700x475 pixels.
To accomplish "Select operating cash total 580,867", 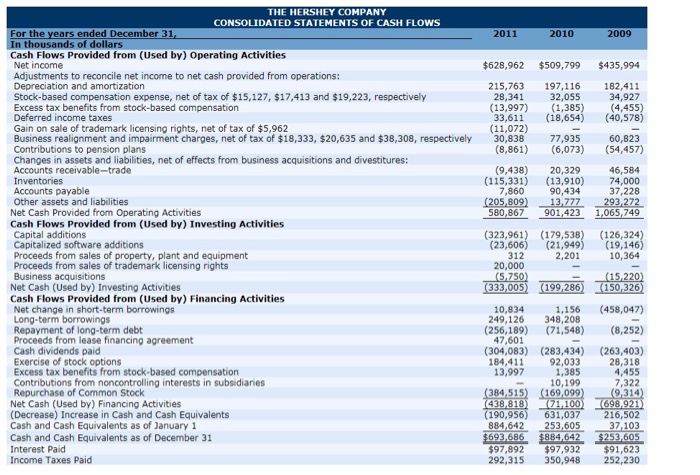I will (x=506, y=213).
